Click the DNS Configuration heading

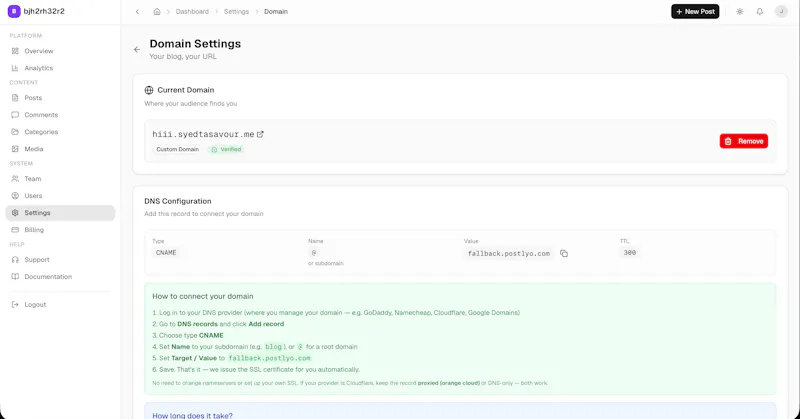coord(178,201)
